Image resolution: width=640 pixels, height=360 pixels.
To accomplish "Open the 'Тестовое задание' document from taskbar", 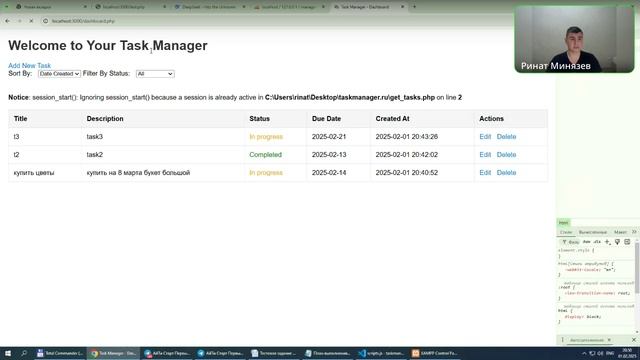I will click(x=274, y=353).
